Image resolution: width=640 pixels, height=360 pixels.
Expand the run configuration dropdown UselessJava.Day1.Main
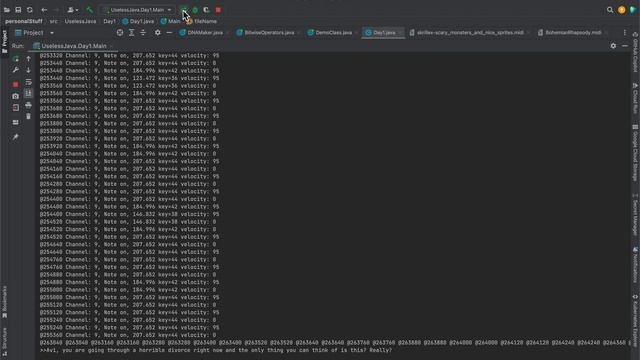pyautogui.click(x=138, y=10)
